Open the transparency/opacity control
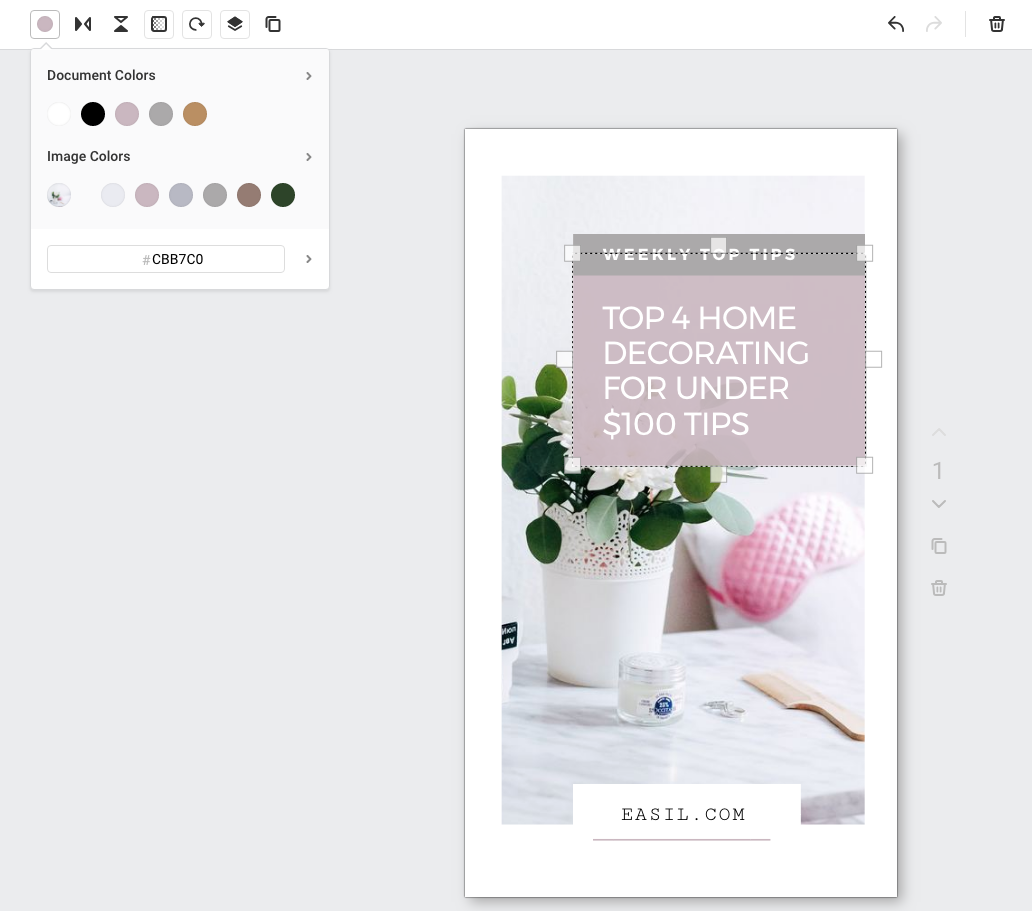The height and width of the screenshot is (911, 1032). 159,24
